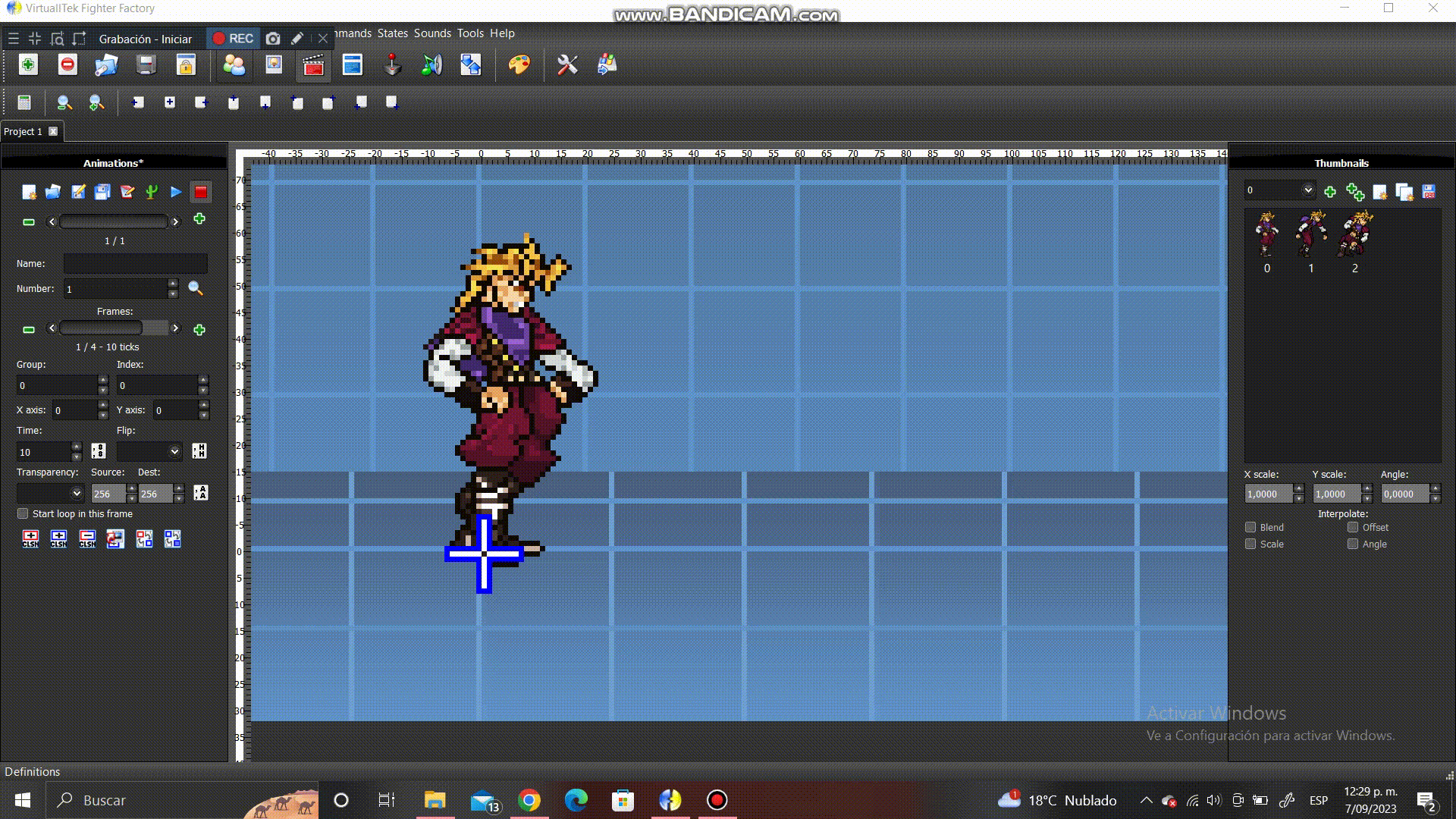Click the Zoom out magnifier icon
This screenshot has height=819, width=1456.
[64, 102]
